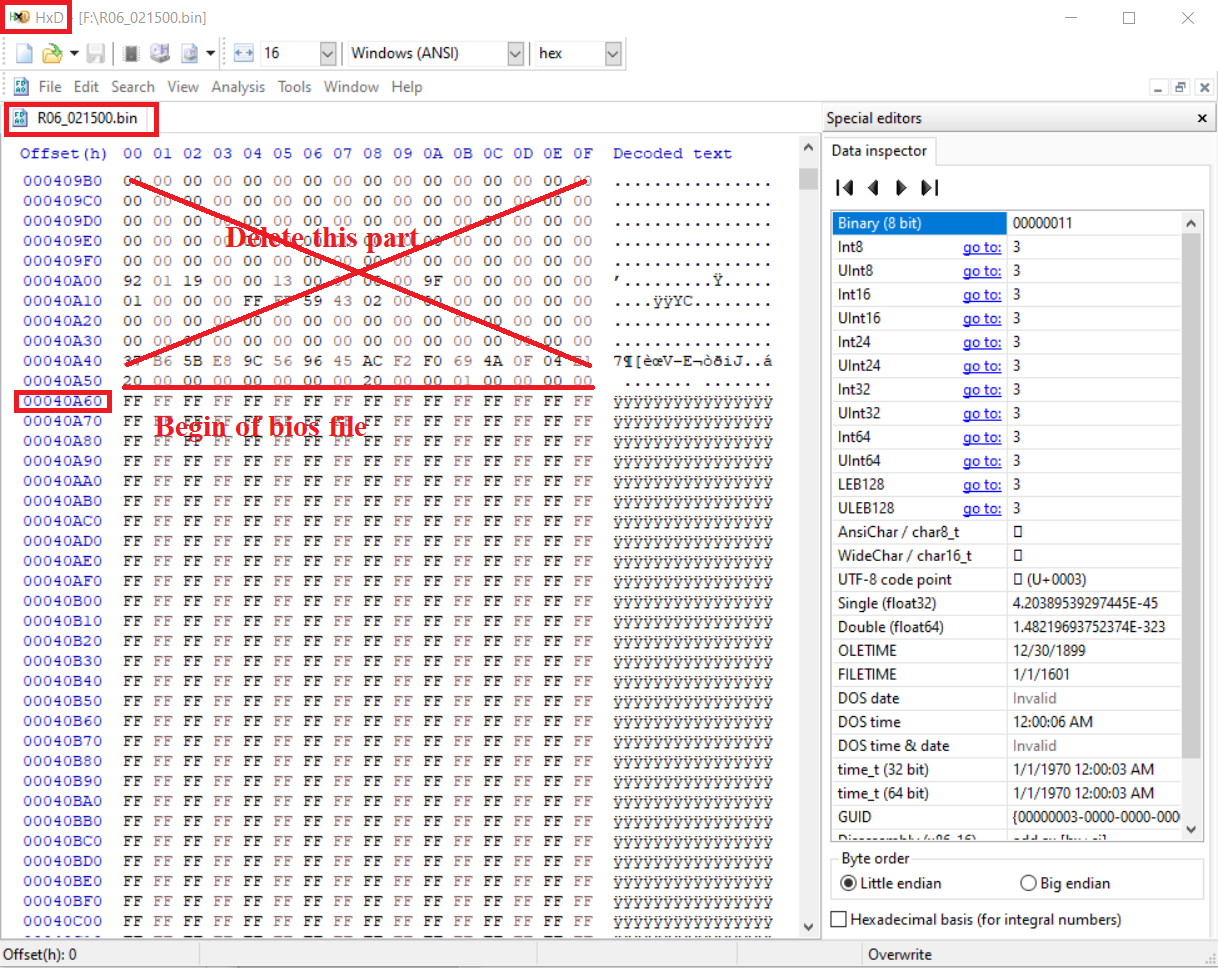1218x968 pixels.
Task: Click the New file icon in toolbar
Action: (x=25, y=53)
